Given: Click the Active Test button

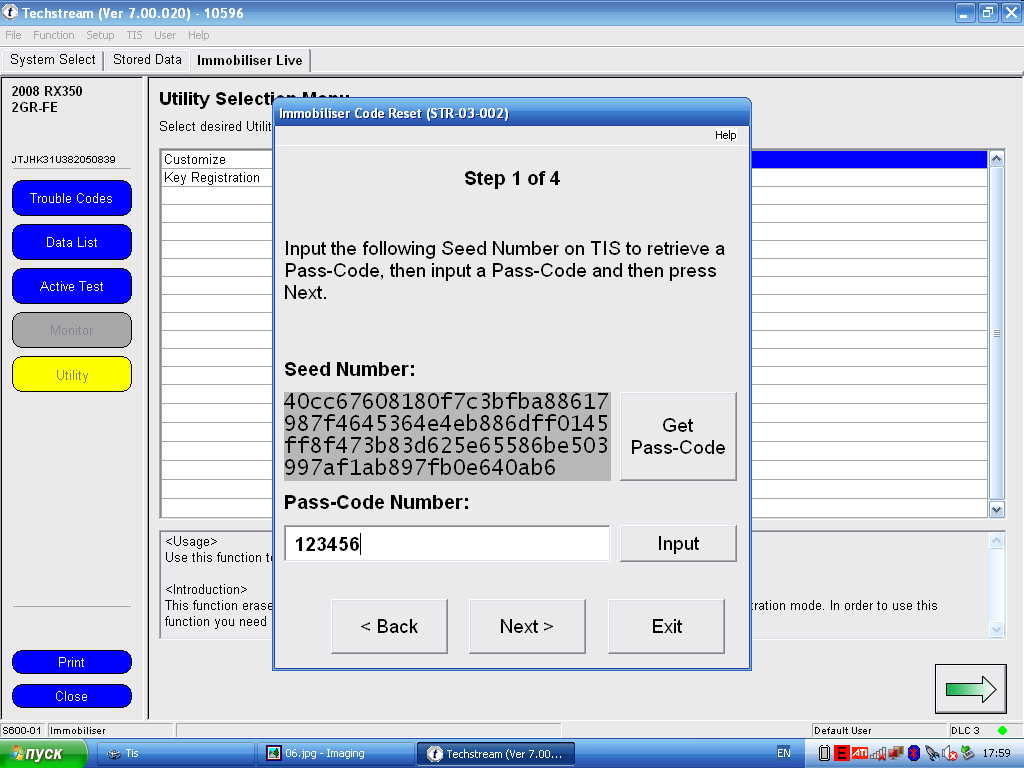Looking at the screenshot, I should 71,286.
